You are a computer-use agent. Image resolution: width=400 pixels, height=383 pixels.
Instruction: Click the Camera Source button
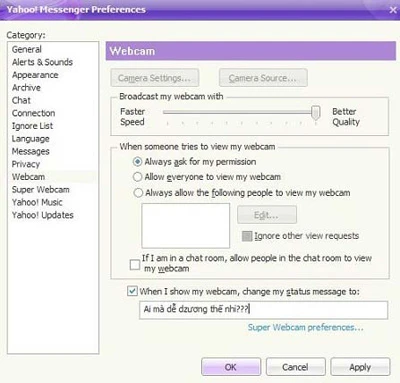[x=263, y=78]
